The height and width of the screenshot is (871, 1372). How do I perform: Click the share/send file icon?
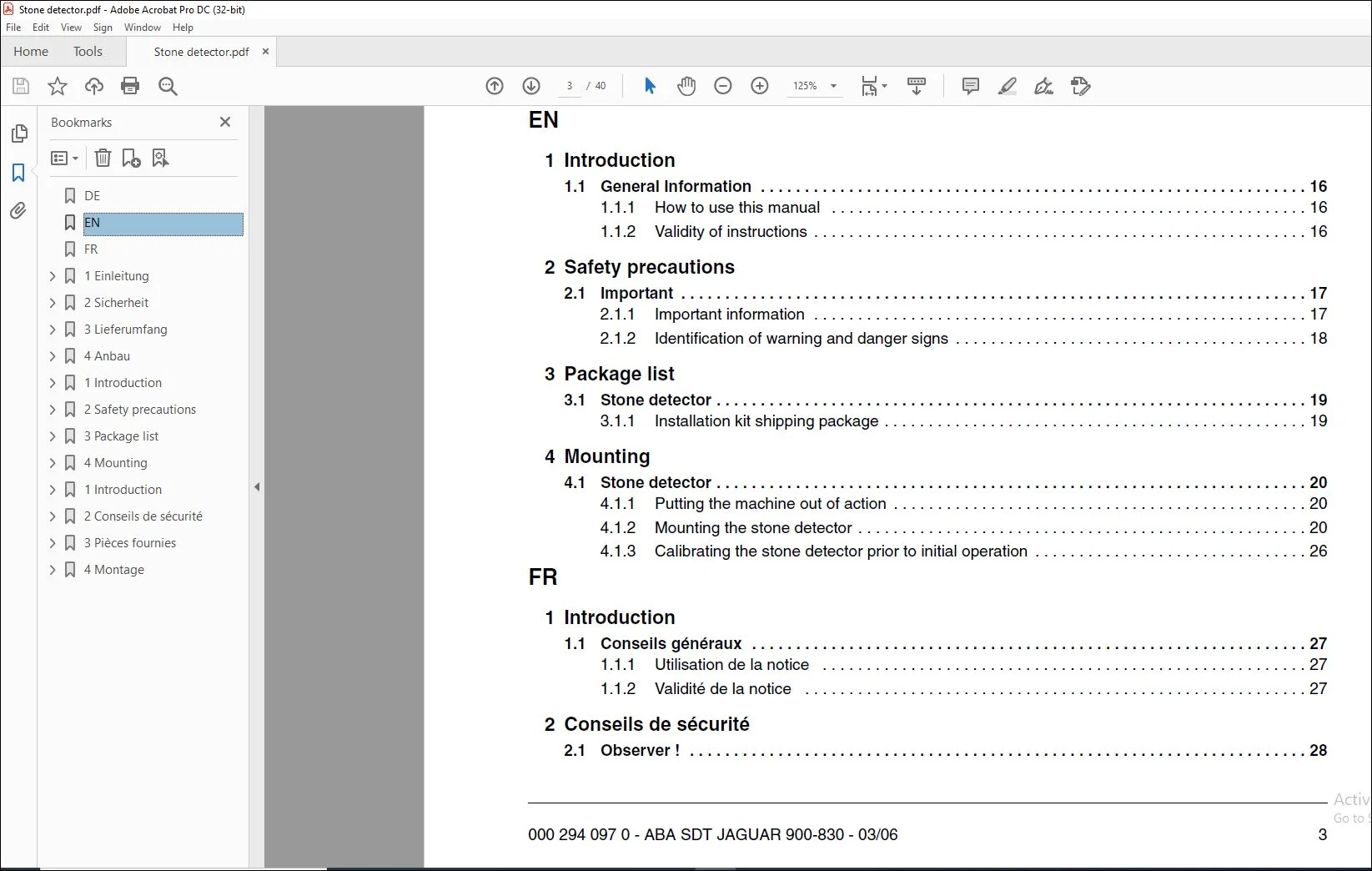(1081, 86)
